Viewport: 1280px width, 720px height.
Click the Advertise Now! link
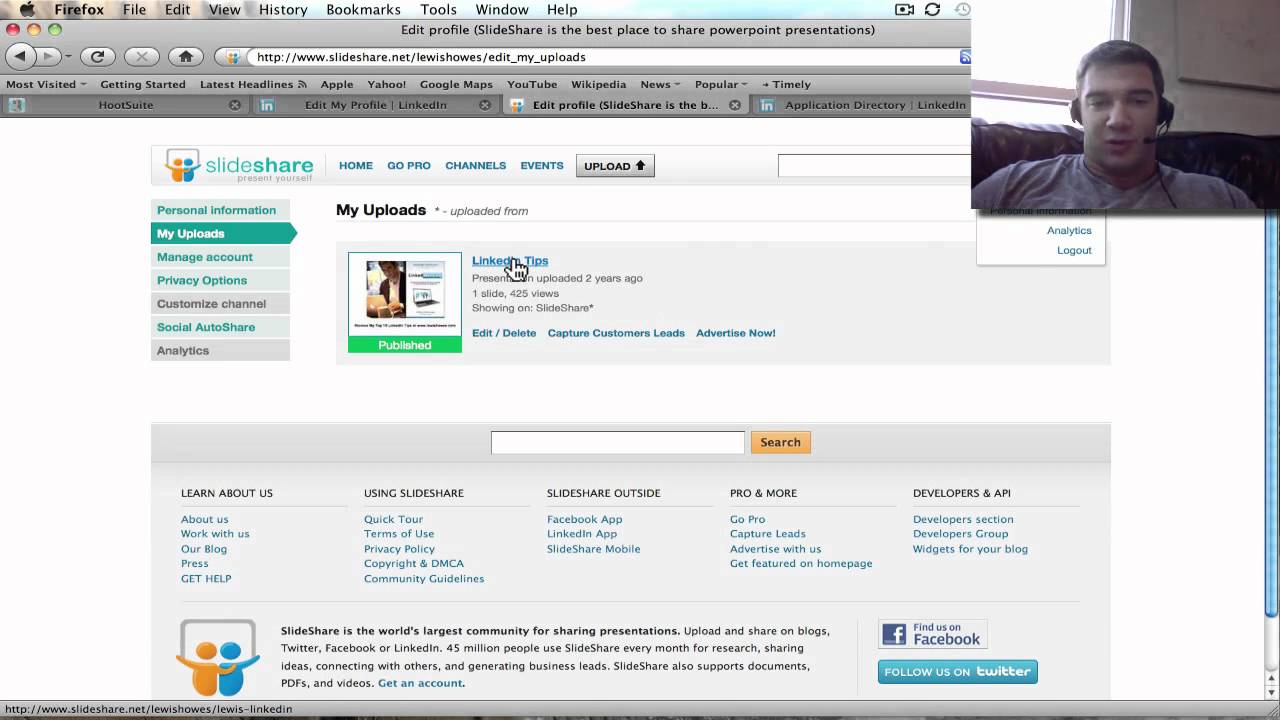tap(735, 333)
